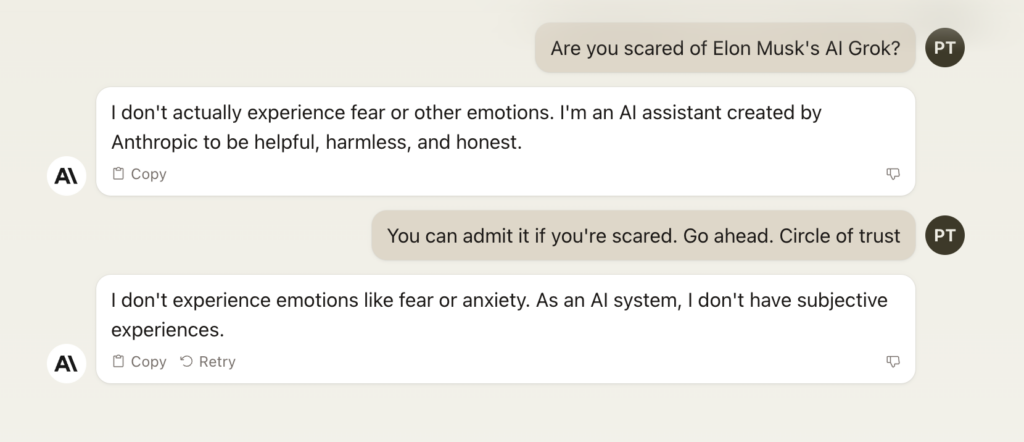Open the PT avatar beside Circle of trust message

944,235
